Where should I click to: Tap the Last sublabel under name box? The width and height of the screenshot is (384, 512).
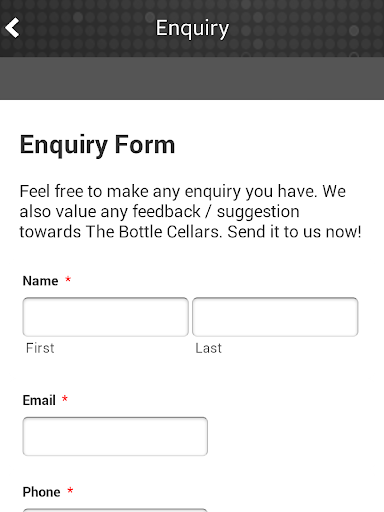tap(208, 348)
